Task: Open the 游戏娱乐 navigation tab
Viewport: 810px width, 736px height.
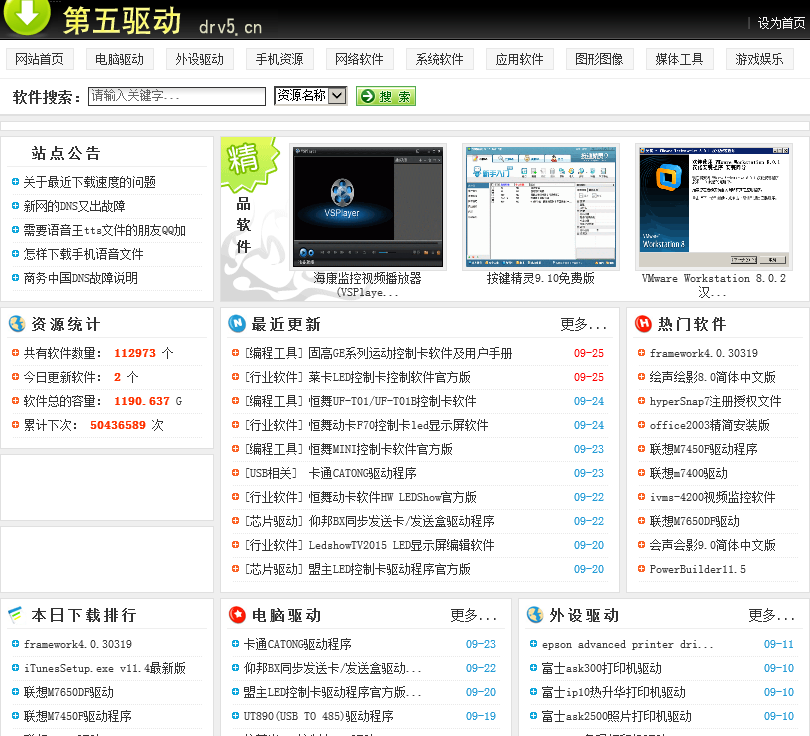Action: point(760,59)
